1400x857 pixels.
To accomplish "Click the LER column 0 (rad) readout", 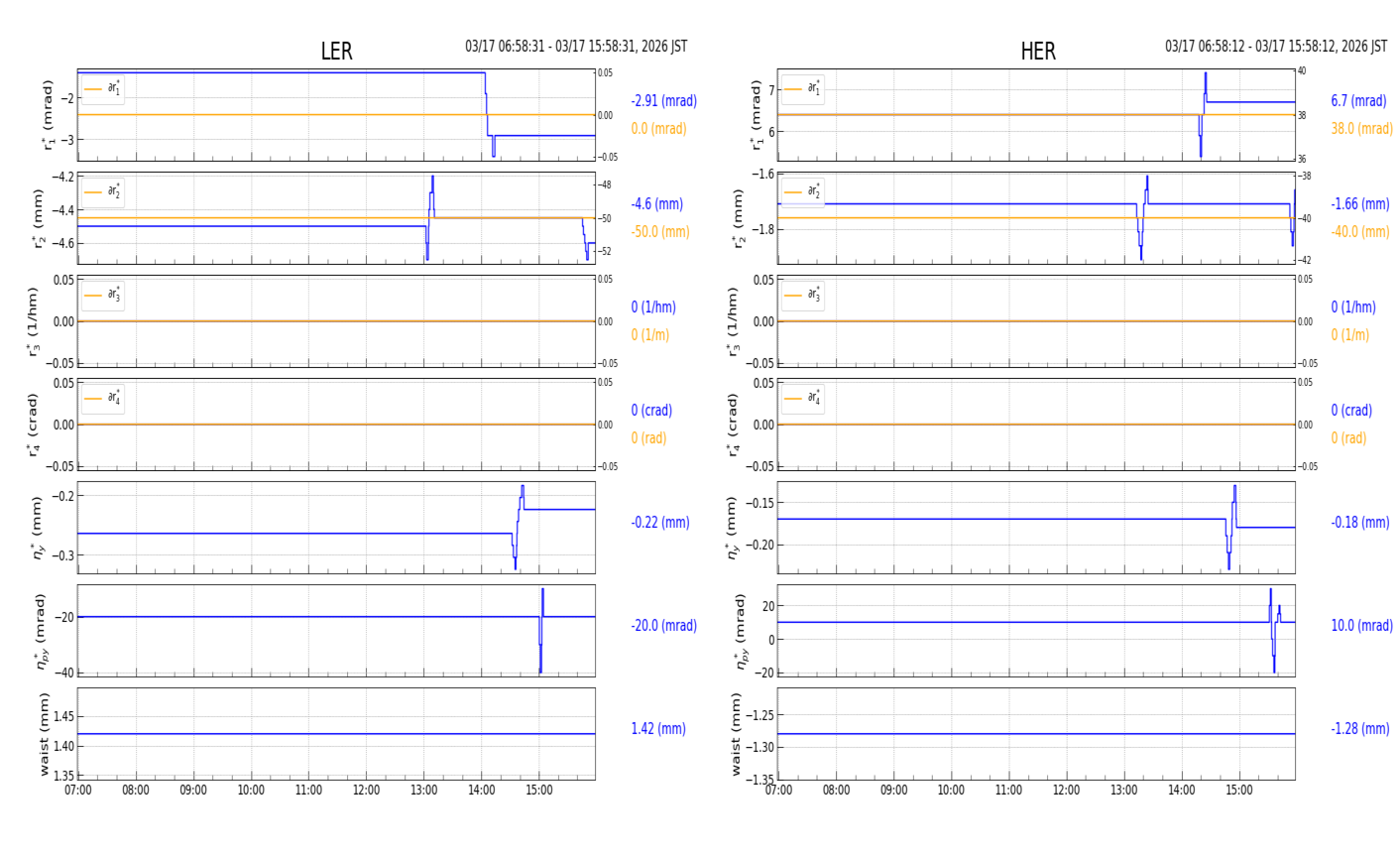I will (648, 438).
